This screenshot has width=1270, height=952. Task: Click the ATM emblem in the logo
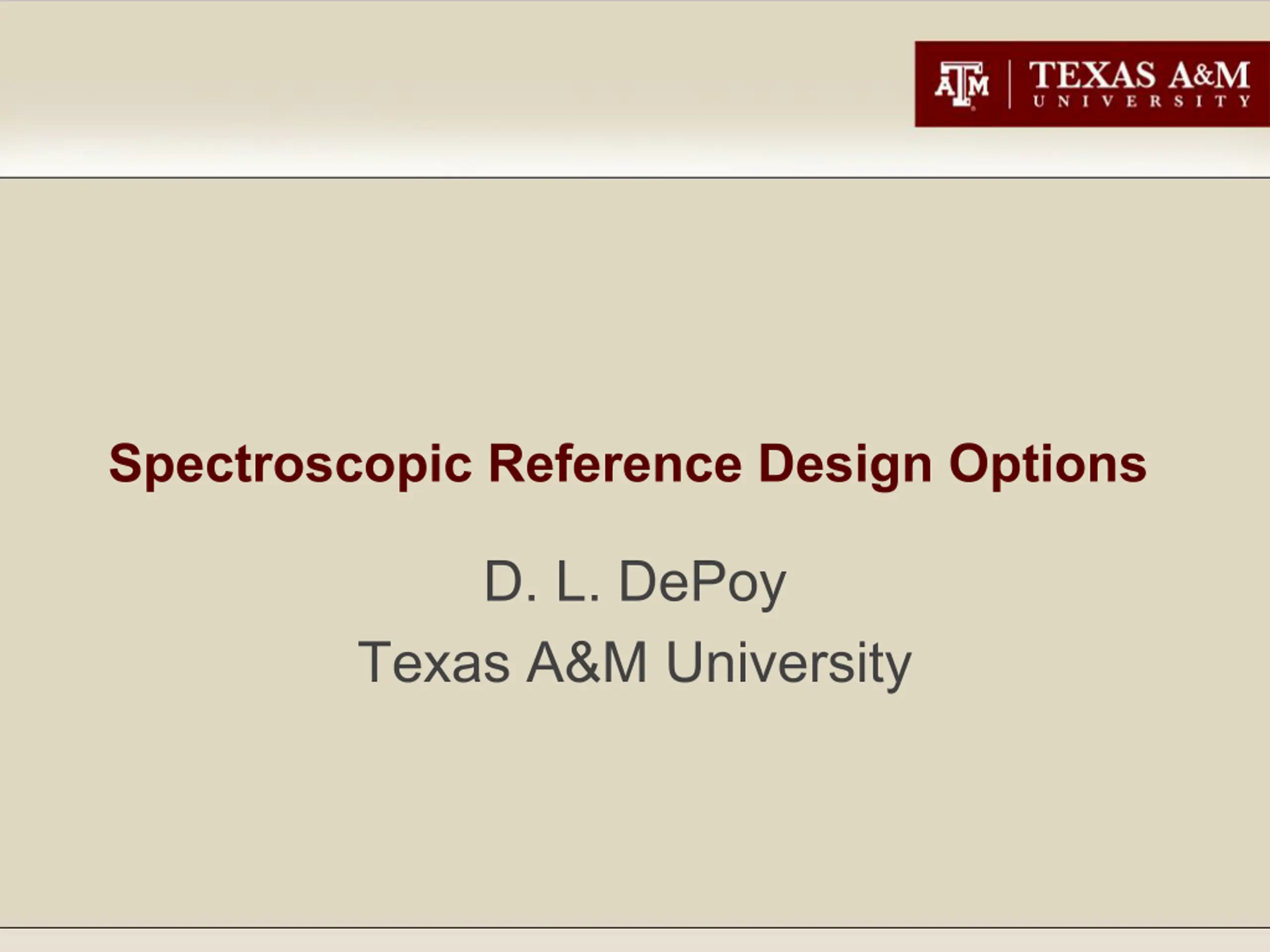(x=962, y=84)
